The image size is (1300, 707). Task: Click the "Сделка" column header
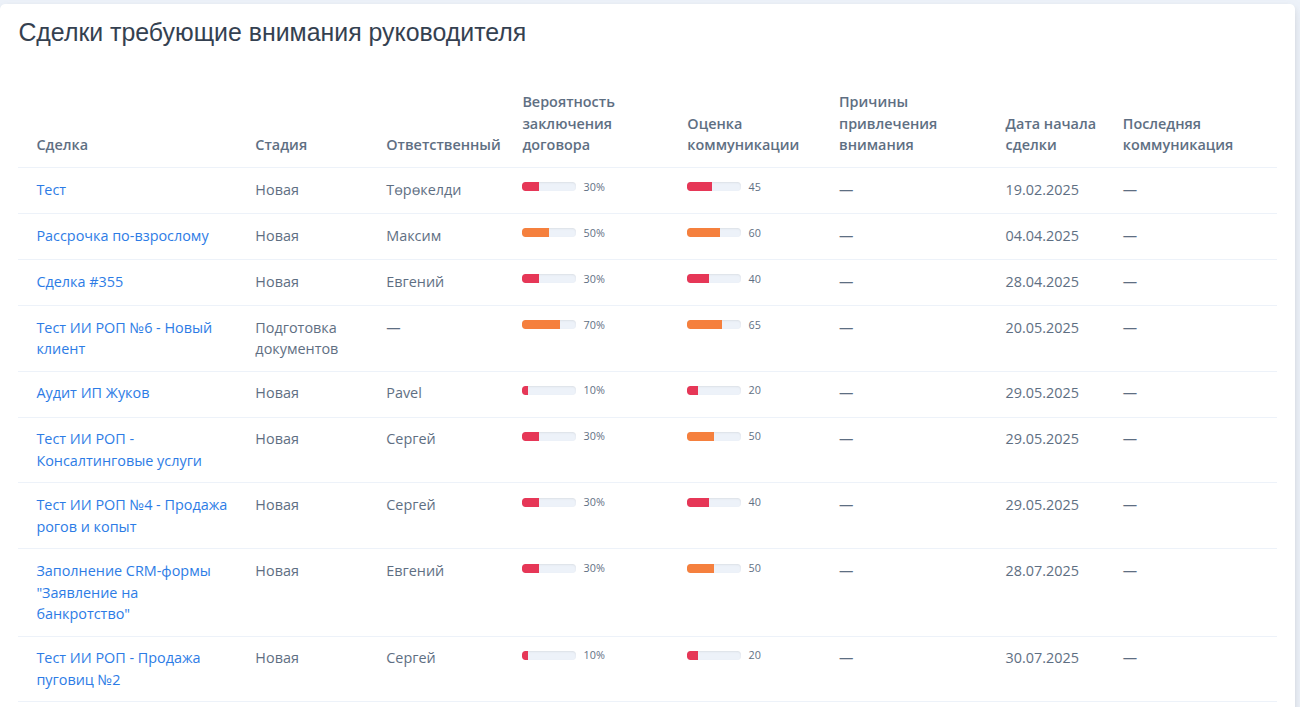[62, 145]
